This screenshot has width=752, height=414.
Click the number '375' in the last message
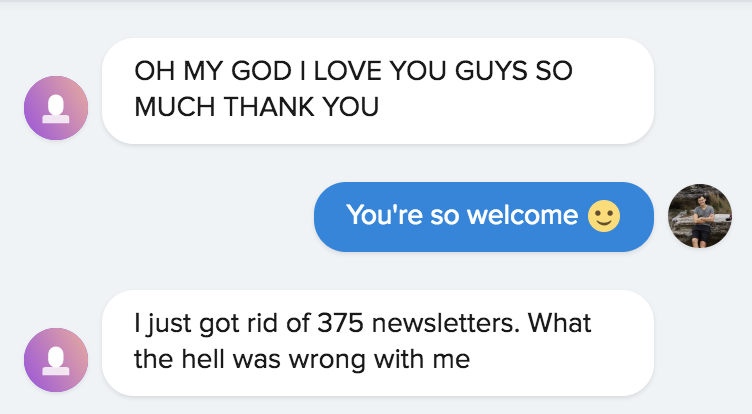(340, 323)
